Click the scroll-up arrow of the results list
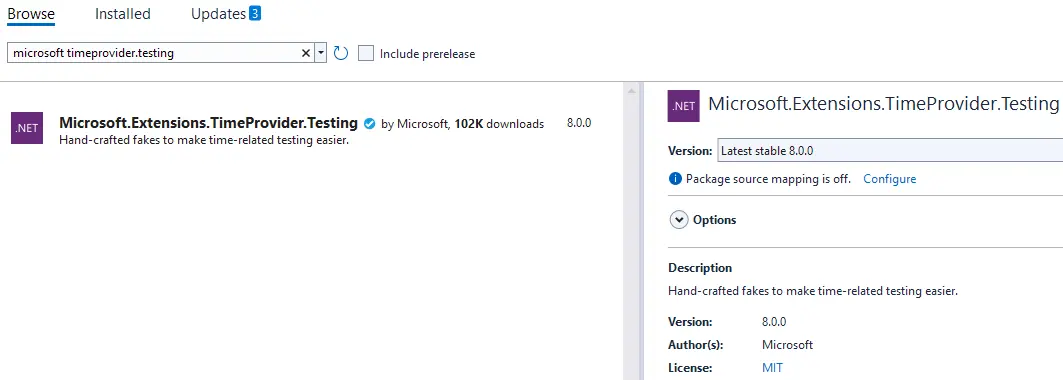Viewport: 1063px width, 380px height. click(x=632, y=91)
